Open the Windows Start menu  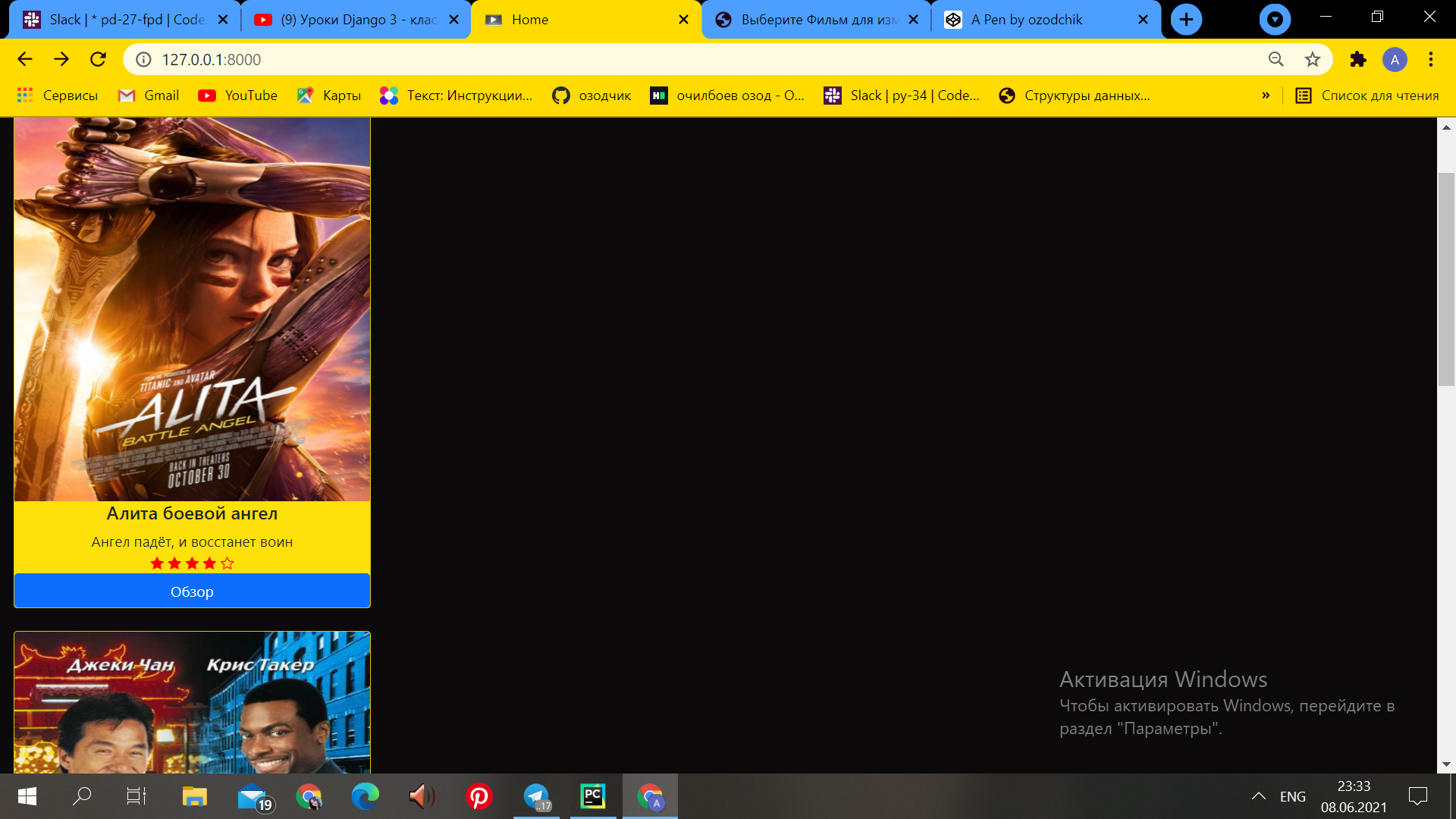tap(27, 796)
